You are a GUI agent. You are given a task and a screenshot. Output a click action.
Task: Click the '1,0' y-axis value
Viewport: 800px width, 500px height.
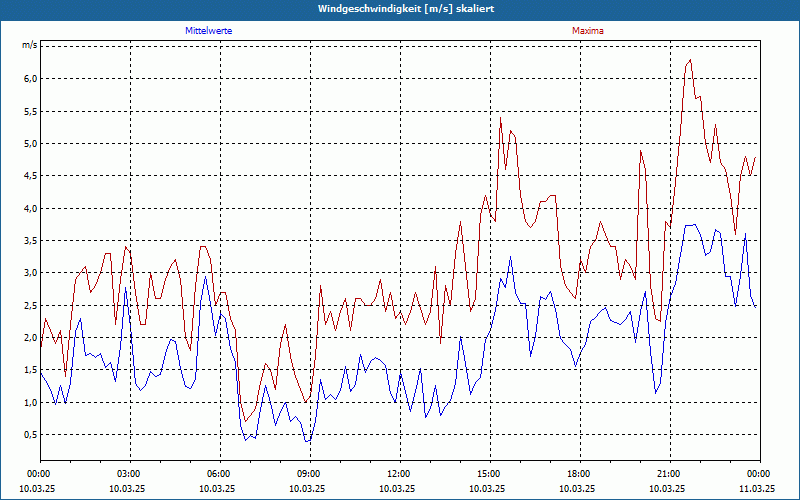click(x=31, y=402)
